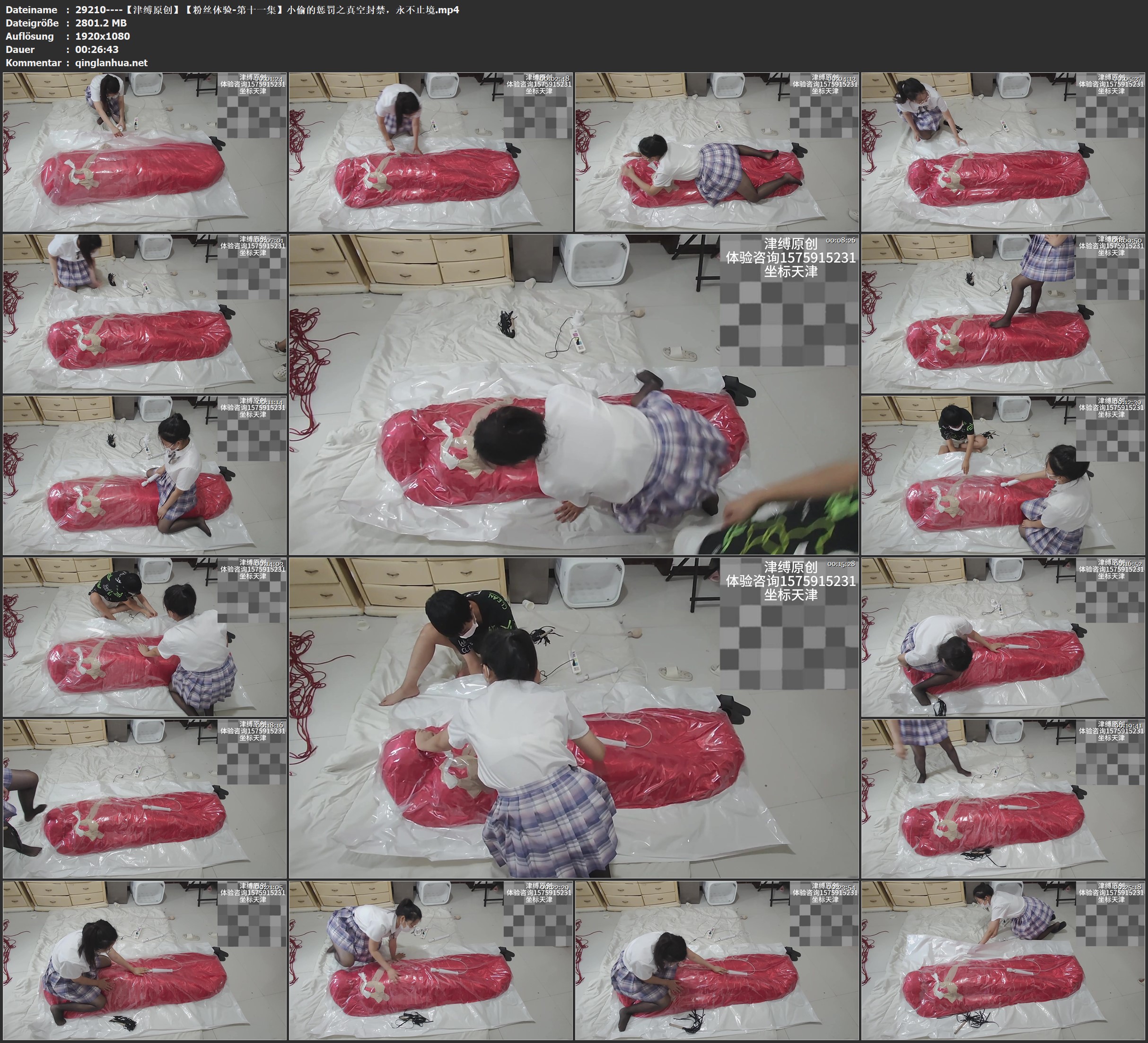Image resolution: width=1148 pixels, height=1043 pixels.
Task: Open the last frame at 00:25:18
Action: coord(1003,960)
